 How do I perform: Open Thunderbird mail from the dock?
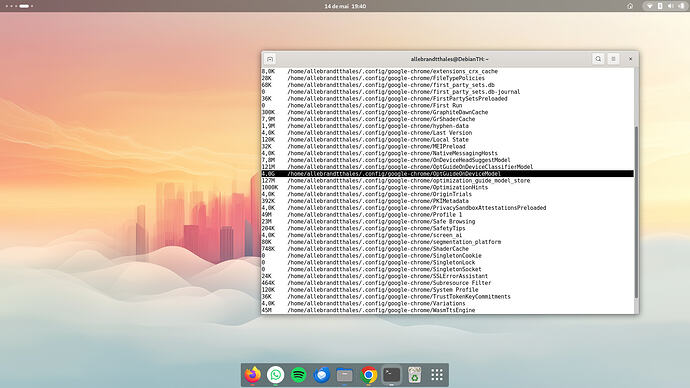(x=322, y=375)
